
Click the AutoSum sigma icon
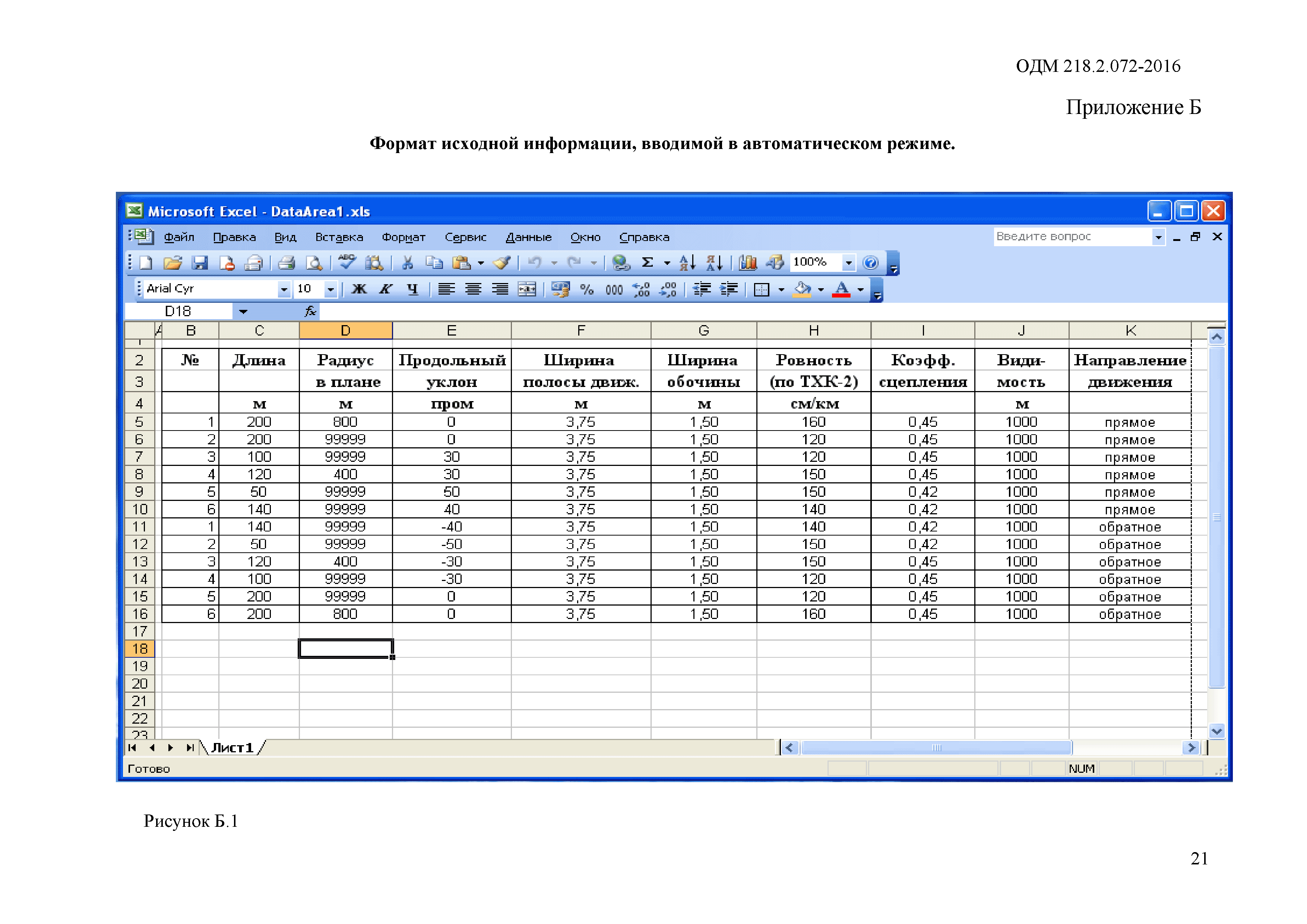tap(647, 262)
